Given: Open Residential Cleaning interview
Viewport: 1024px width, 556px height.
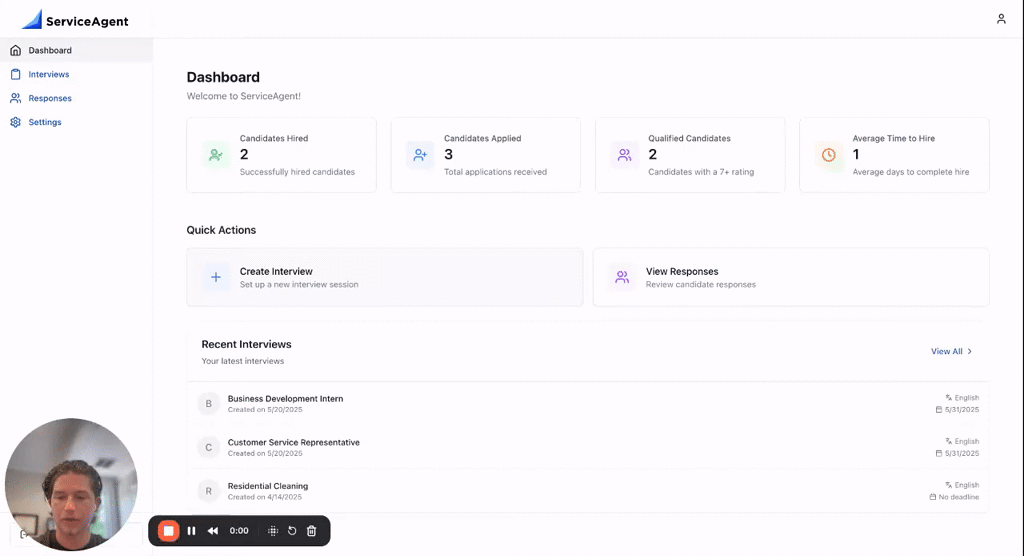Looking at the screenshot, I should 588,491.
